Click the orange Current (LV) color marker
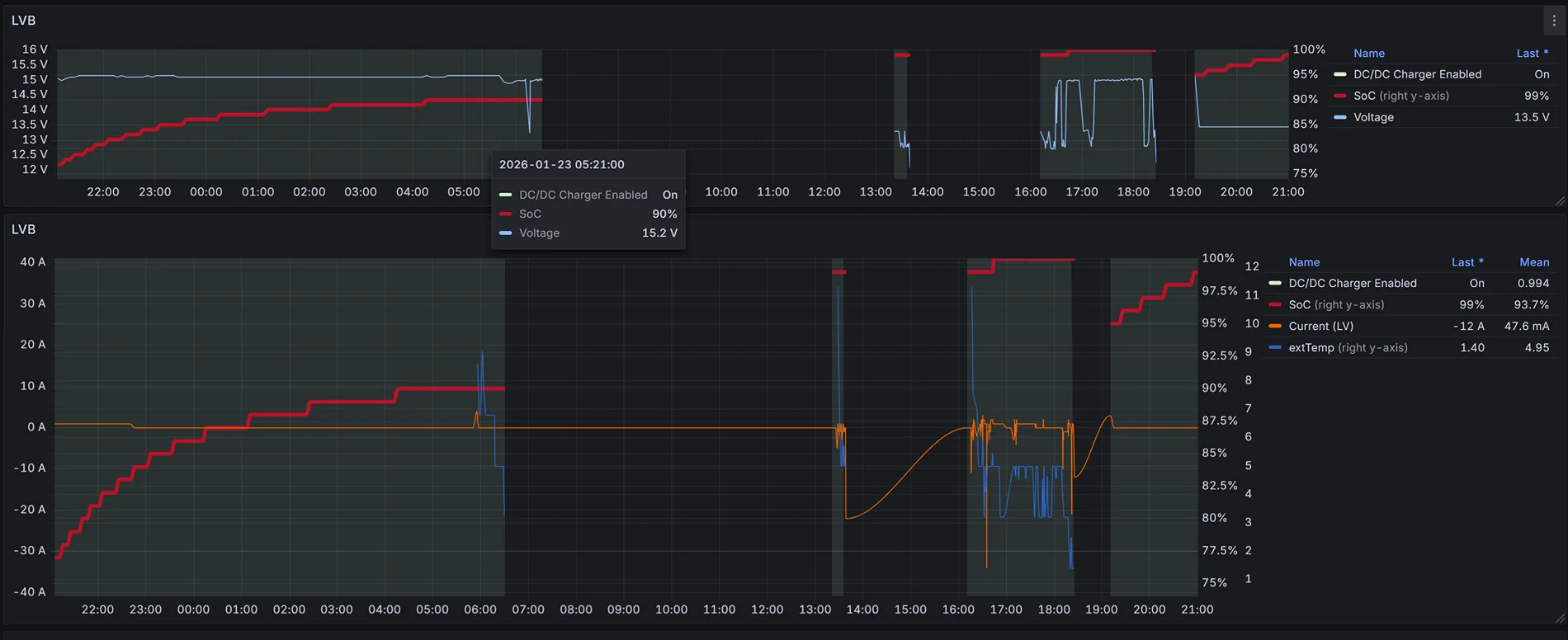This screenshot has width=1568, height=640. [1275, 326]
